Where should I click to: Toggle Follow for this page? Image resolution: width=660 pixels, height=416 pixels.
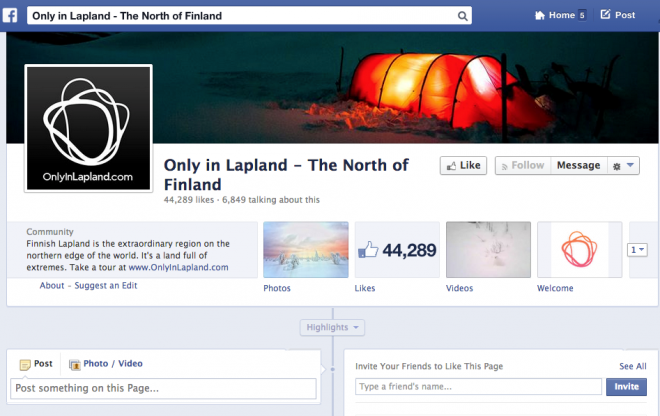(523, 165)
